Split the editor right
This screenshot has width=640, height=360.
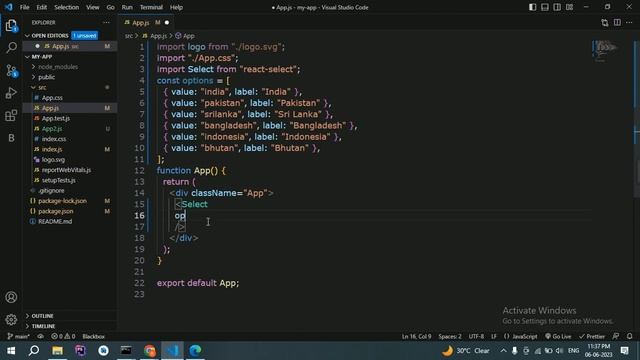pos(617,22)
